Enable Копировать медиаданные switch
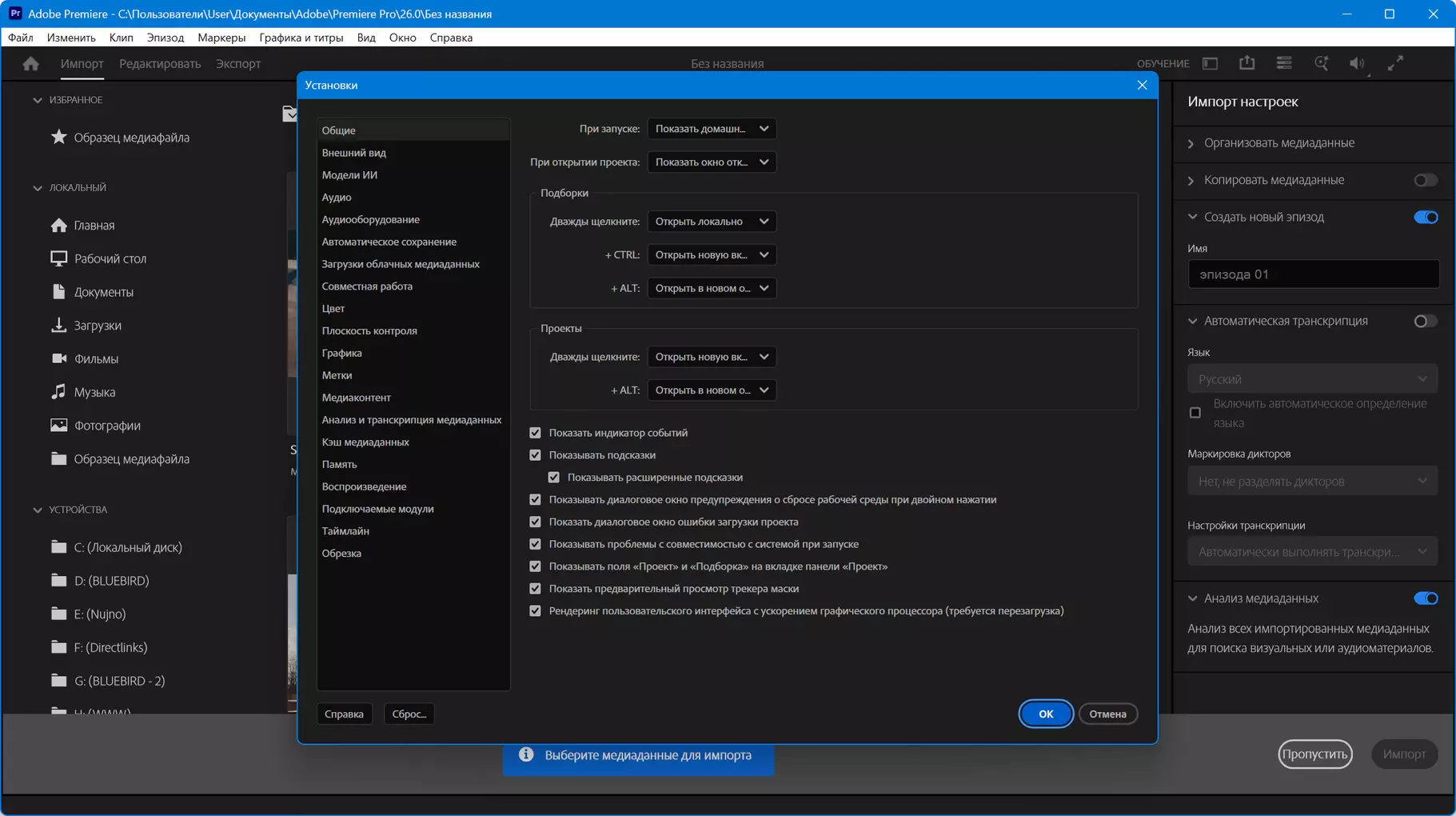 click(x=1426, y=180)
